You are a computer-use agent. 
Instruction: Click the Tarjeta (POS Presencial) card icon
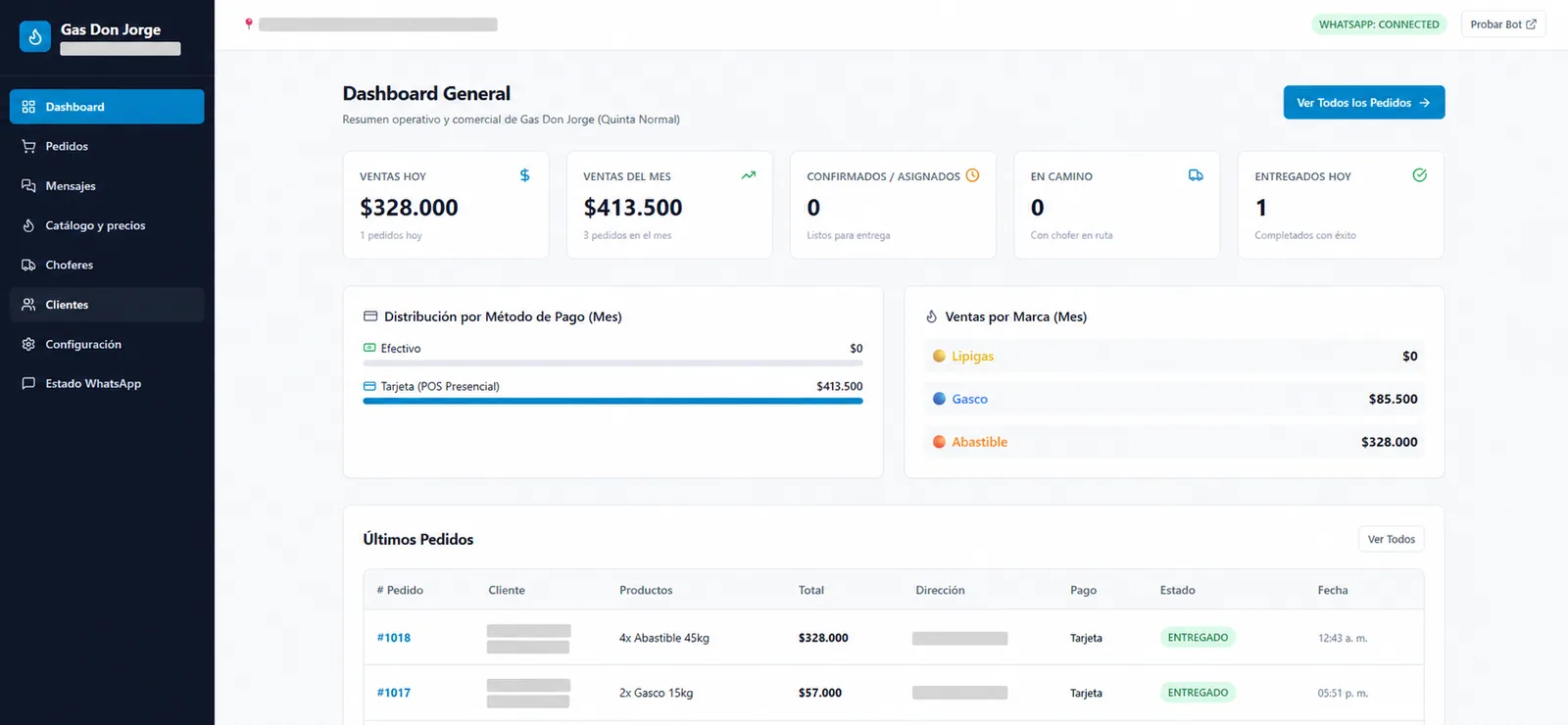[x=369, y=386]
